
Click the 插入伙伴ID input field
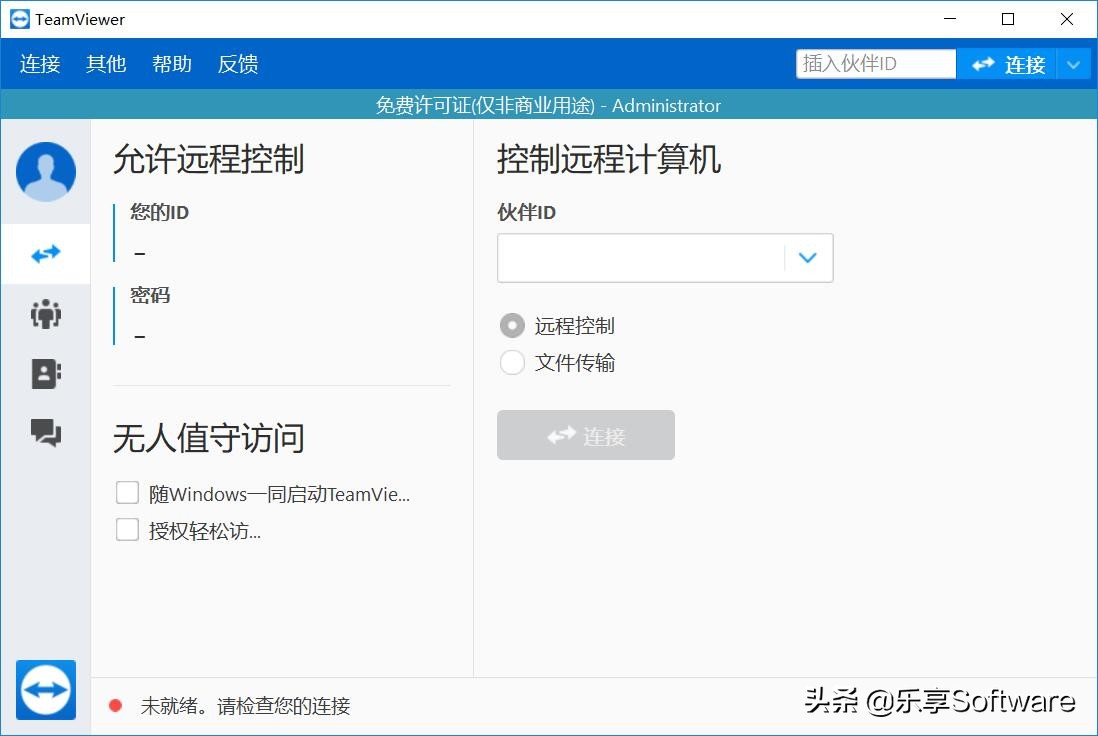[875, 63]
